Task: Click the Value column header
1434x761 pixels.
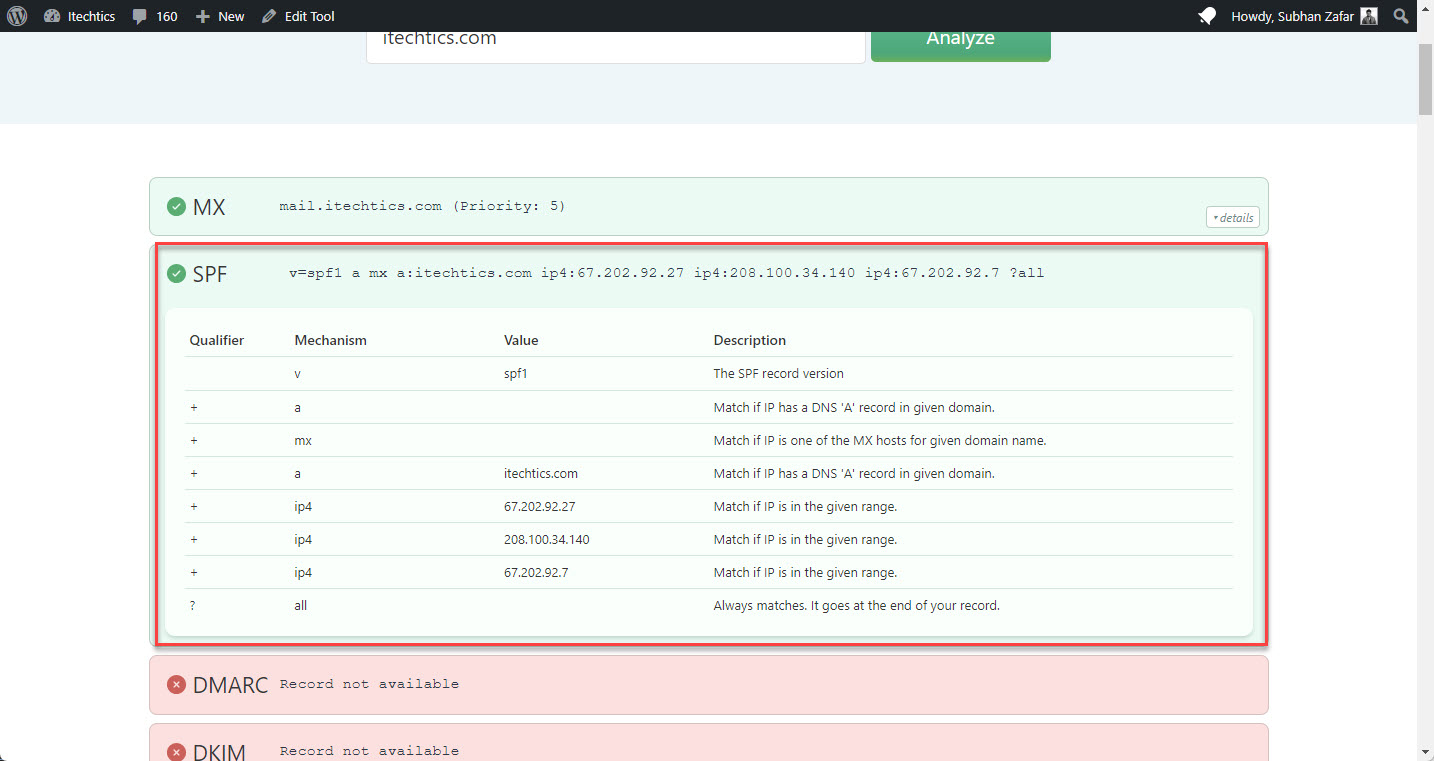Action: click(521, 340)
